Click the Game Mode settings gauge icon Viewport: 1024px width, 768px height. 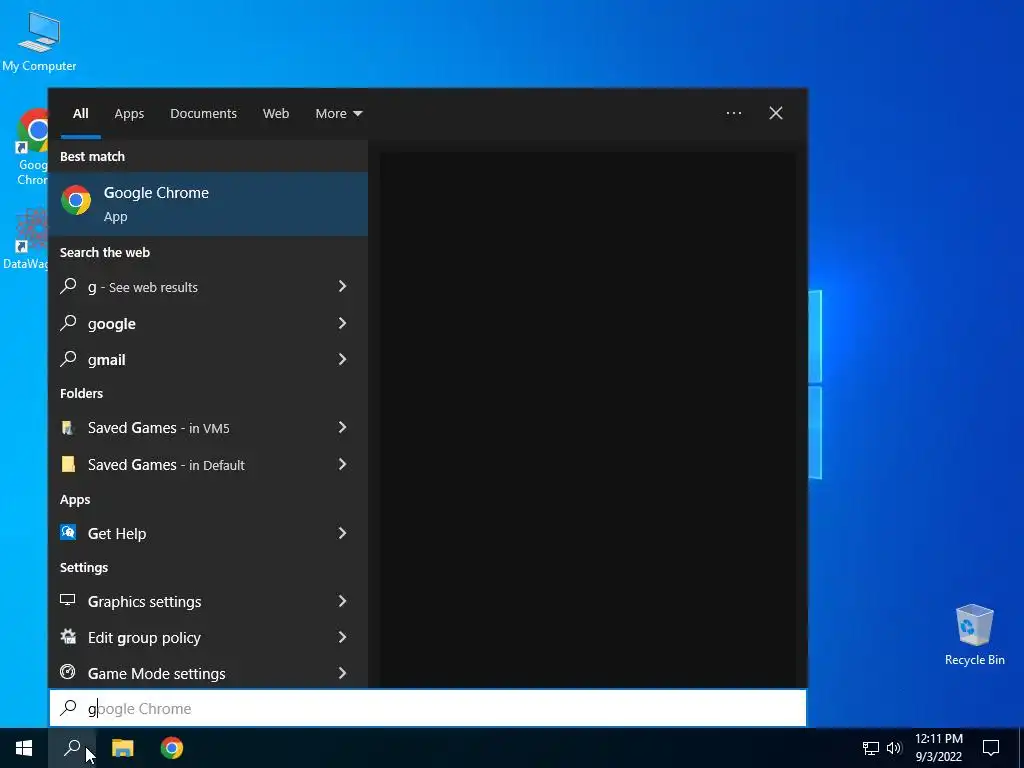68,672
